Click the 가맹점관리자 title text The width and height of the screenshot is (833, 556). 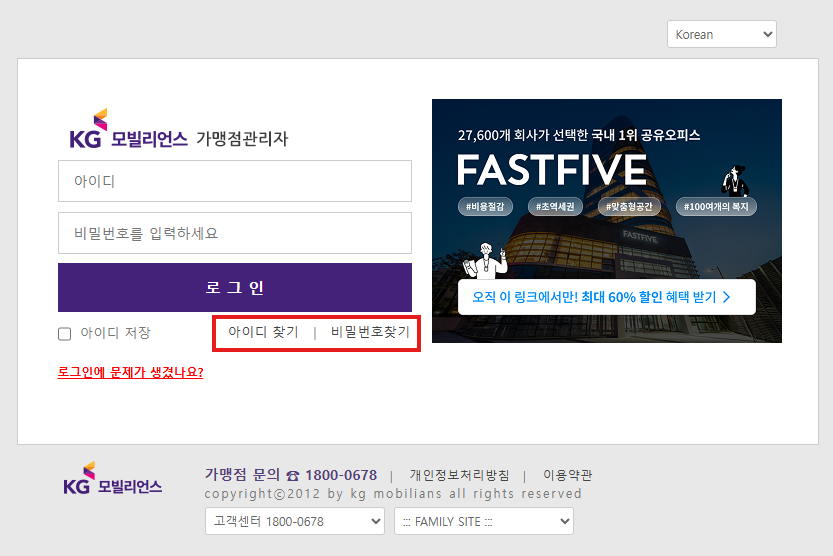click(242, 139)
